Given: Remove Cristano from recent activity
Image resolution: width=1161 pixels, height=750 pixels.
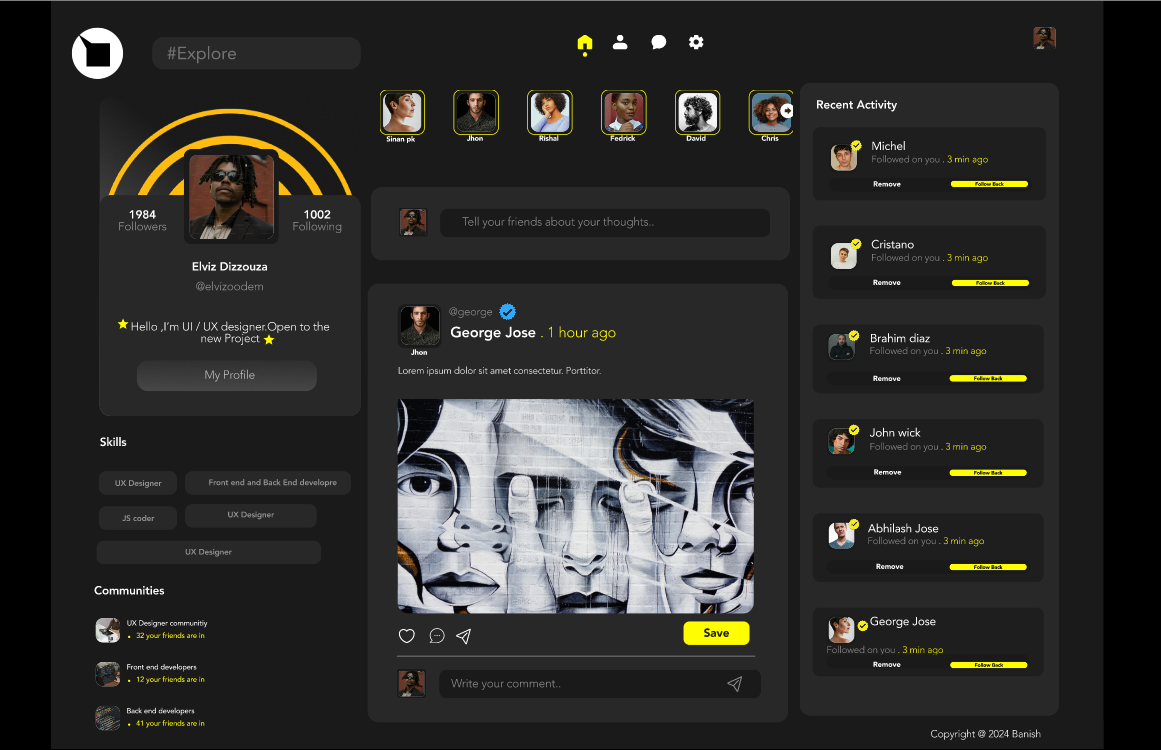Looking at the screenshot, I should point(886,283).
